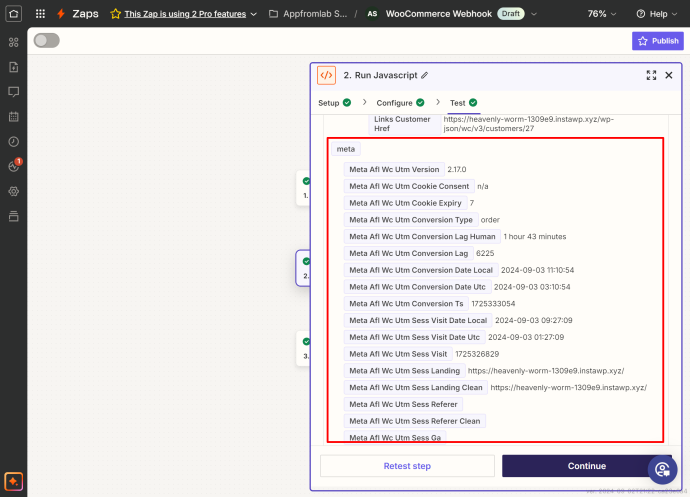Viewport: 690px width, 497px height.
Task: Click 'Meta Afl Wc Utm Conversion Type' label
Action: (x=411, y=220)
